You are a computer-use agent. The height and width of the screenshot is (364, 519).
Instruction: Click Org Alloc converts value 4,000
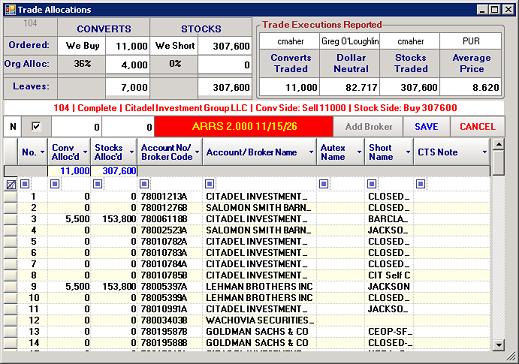click(127, 64)
